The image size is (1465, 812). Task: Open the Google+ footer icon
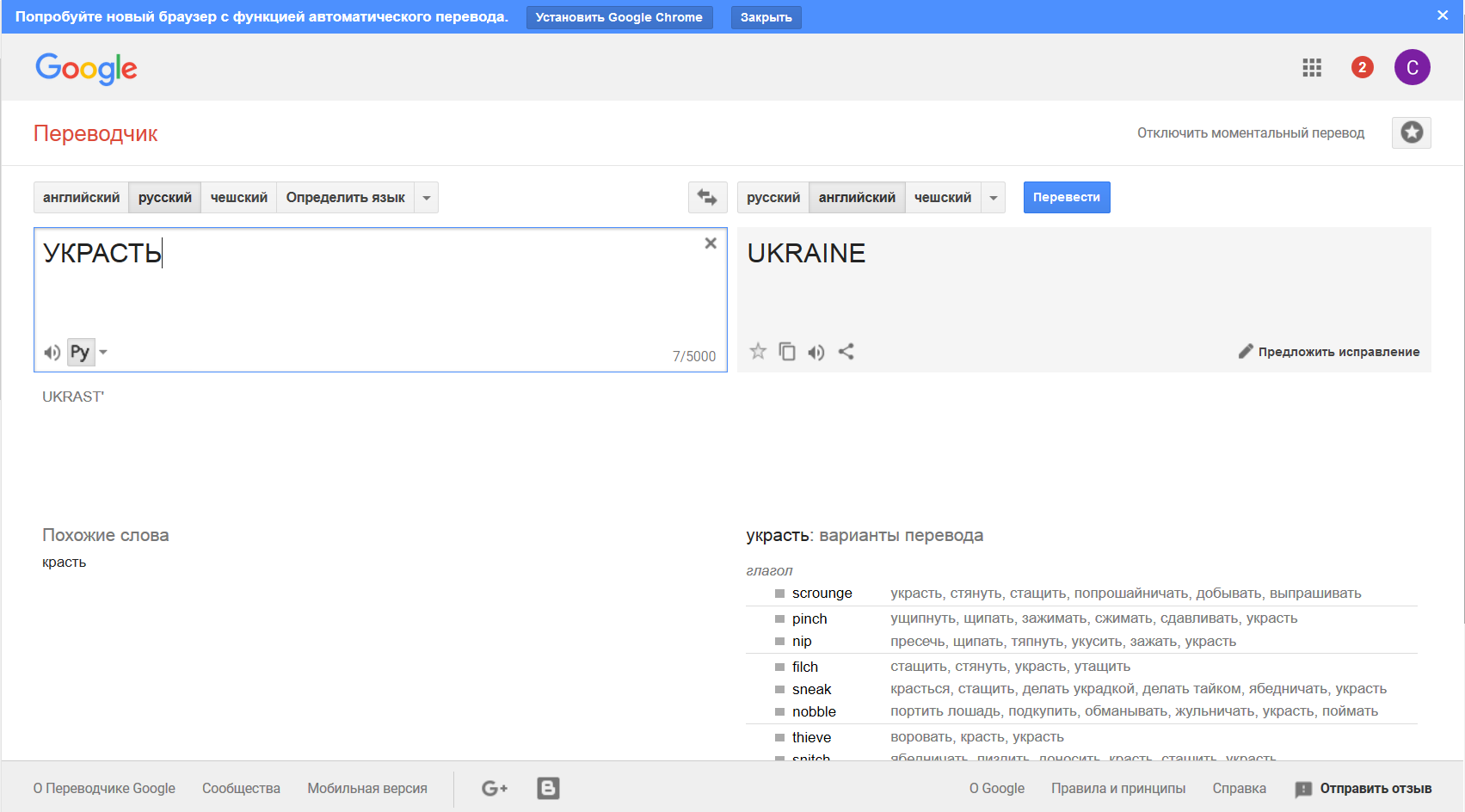pyautogui.click(x=495, y=788)
